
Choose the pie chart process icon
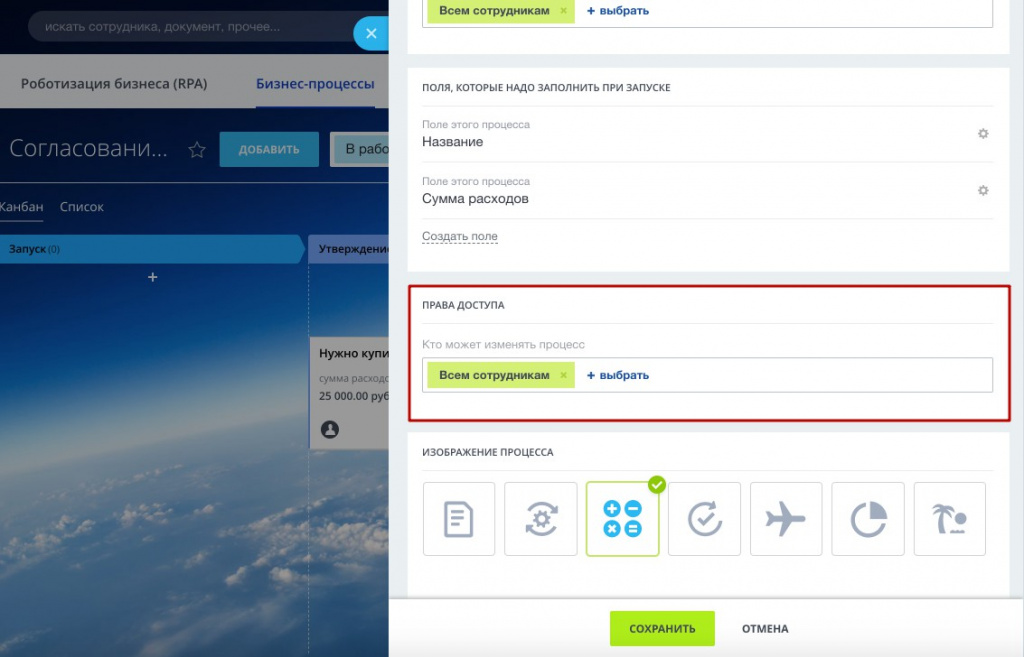[868, 519]
